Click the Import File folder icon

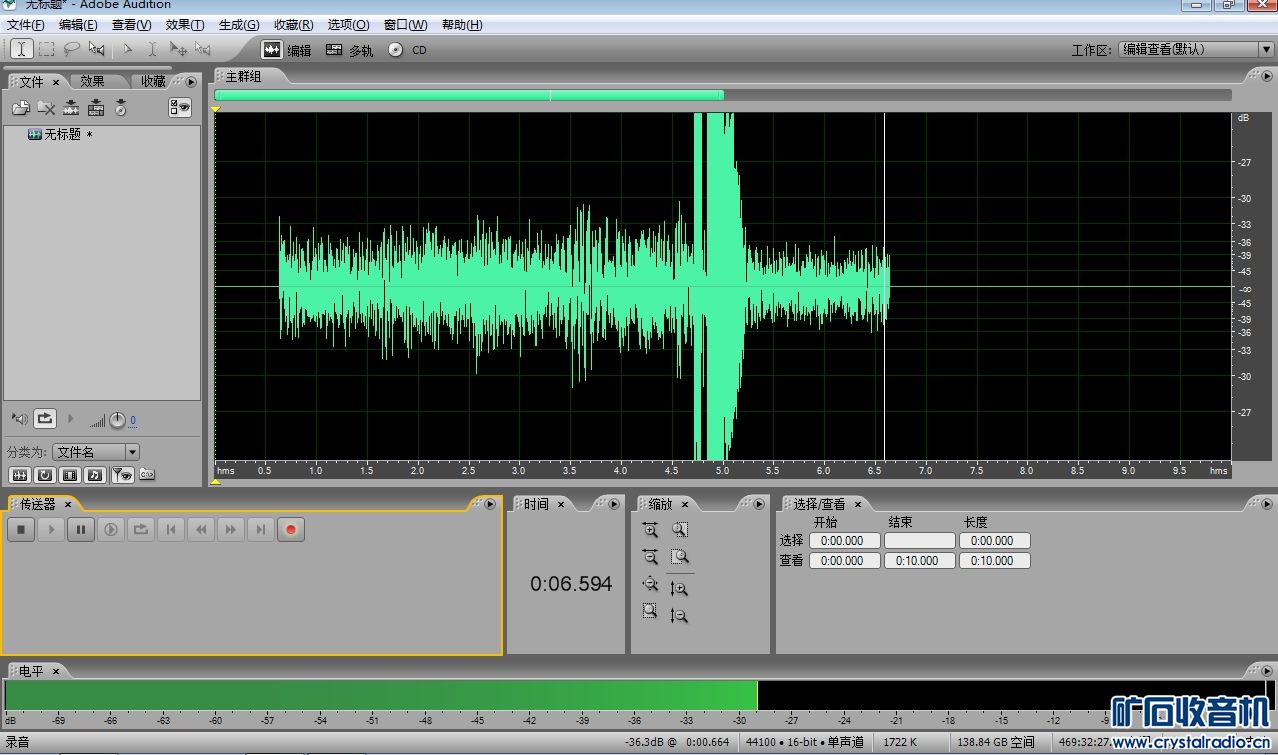(x=20, y=108)
